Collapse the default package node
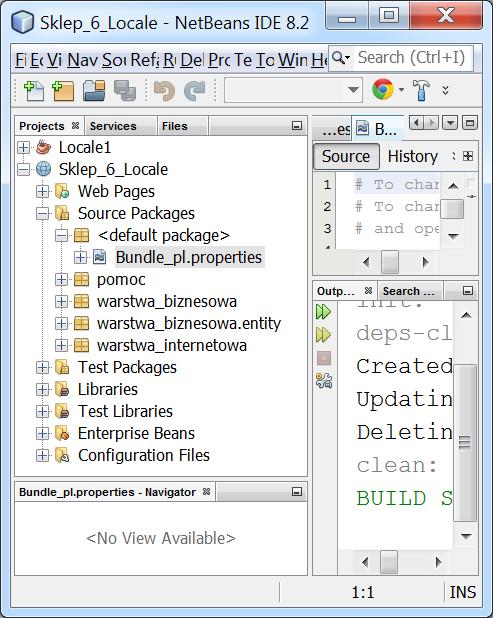 pos(61,236)
